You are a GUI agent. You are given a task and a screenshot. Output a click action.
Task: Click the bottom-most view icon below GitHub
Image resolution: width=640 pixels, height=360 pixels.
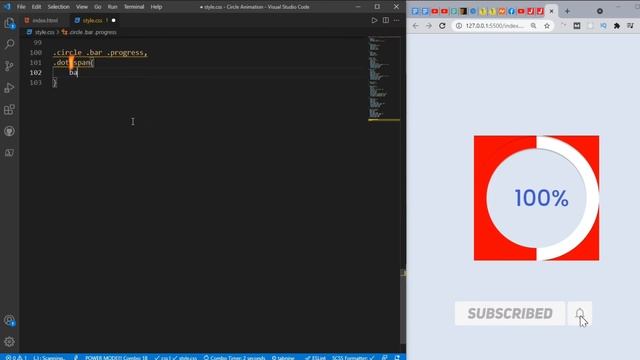[x=9, y=153]
